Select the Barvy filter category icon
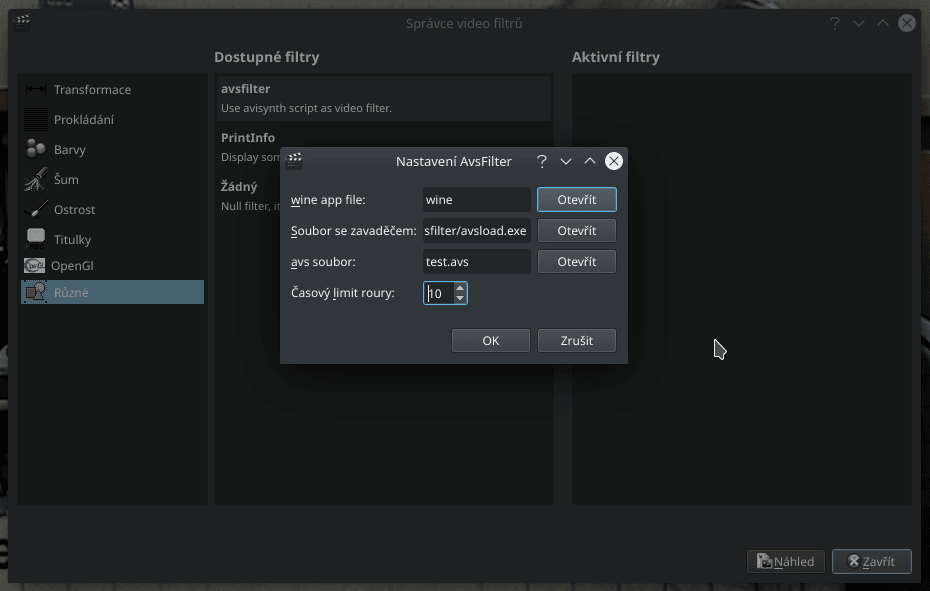Screen dimensions: 930x591 coord(34,149)
